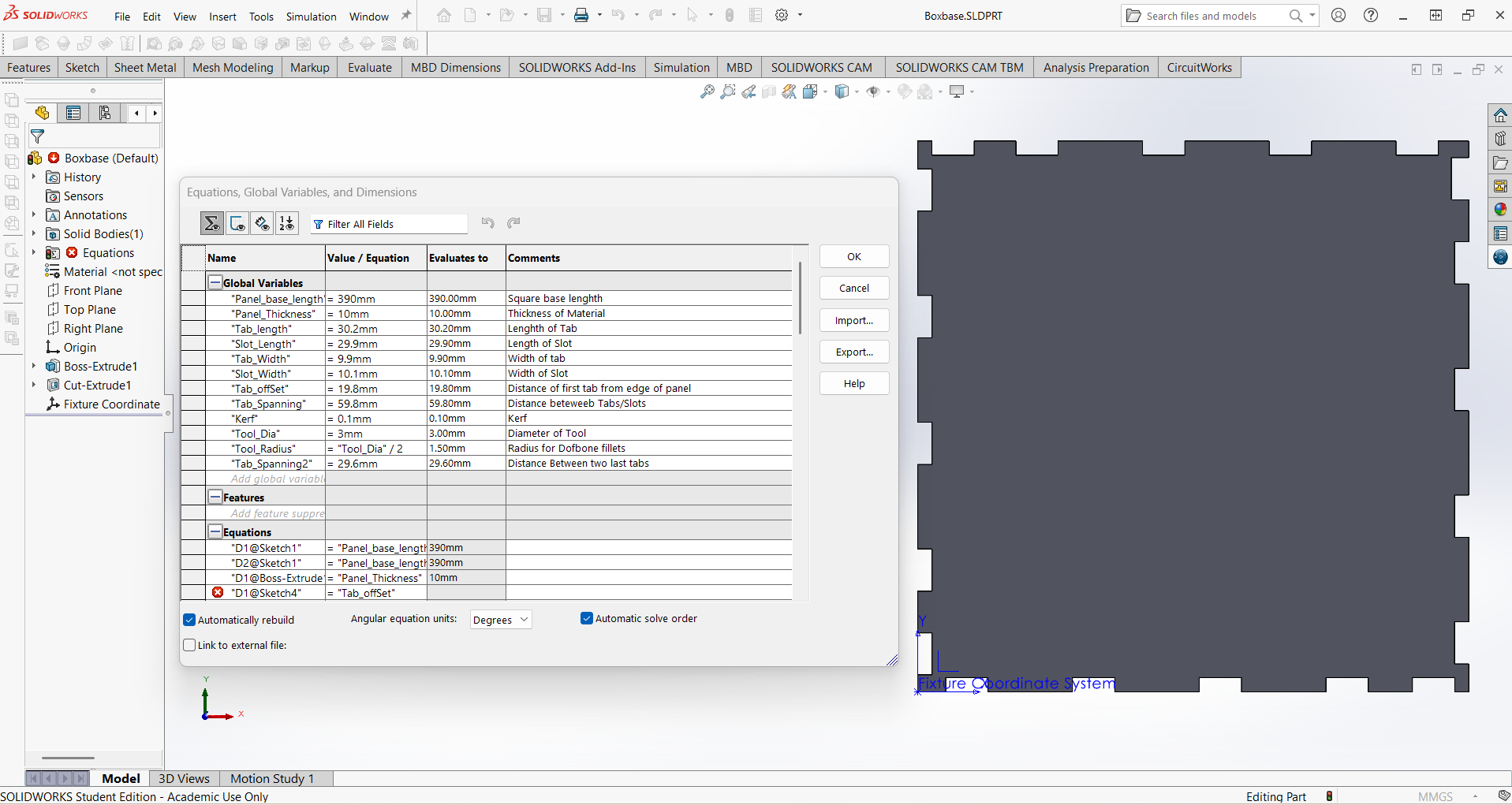
Task: Click Filter All Fields input
Action: pyautogui.click(x=389, y=224)
